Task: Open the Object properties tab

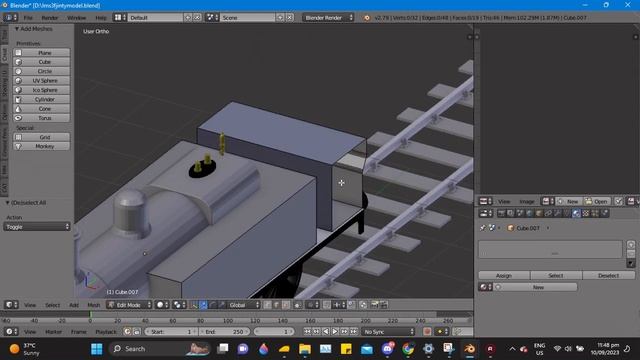Action: pos(539,213)
